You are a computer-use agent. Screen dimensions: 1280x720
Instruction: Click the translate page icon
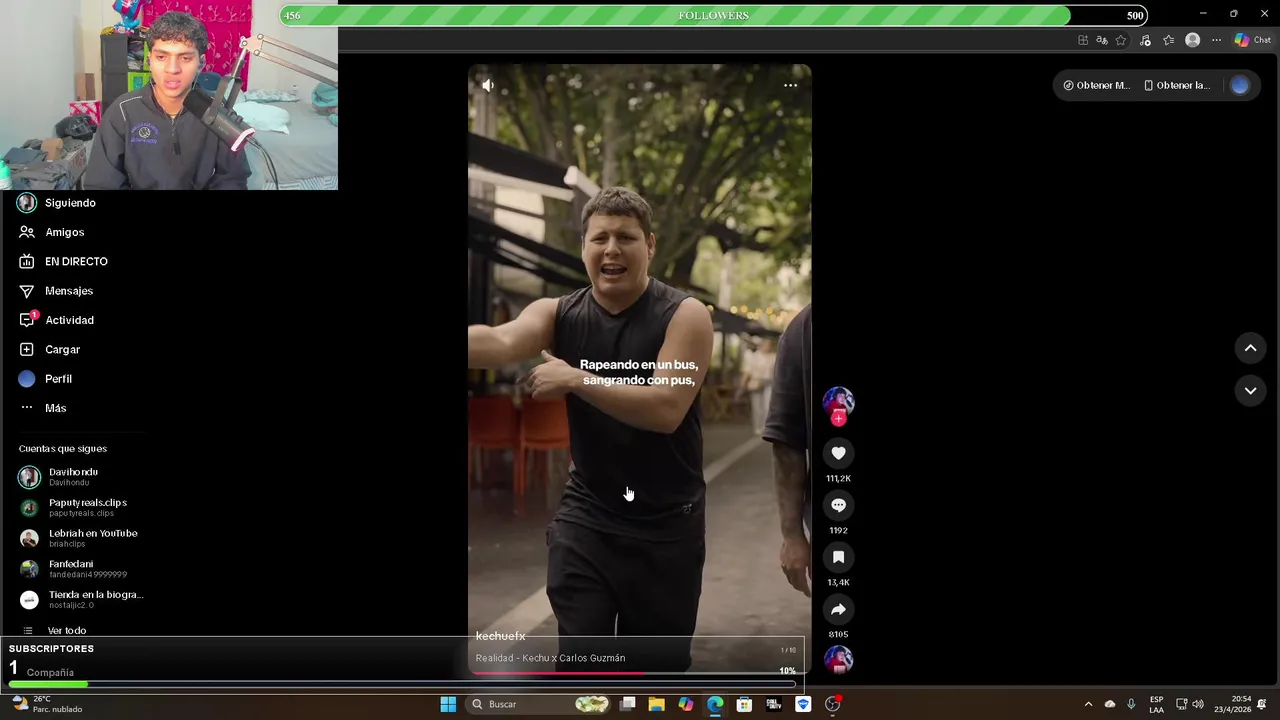click(1102, 40)
